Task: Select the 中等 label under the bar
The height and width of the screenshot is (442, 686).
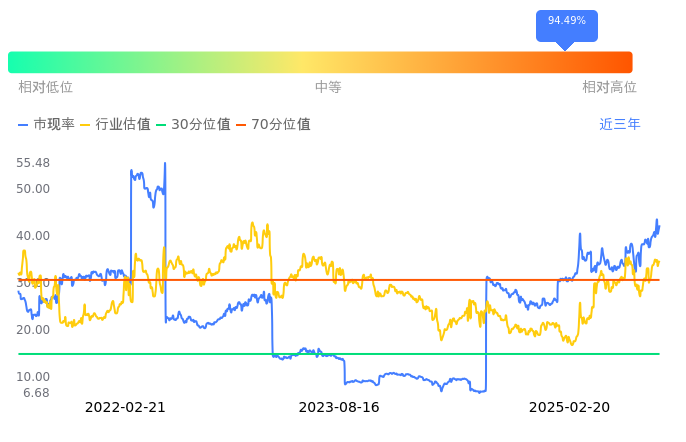Action: pyautogui.click(x=328, y=87)
